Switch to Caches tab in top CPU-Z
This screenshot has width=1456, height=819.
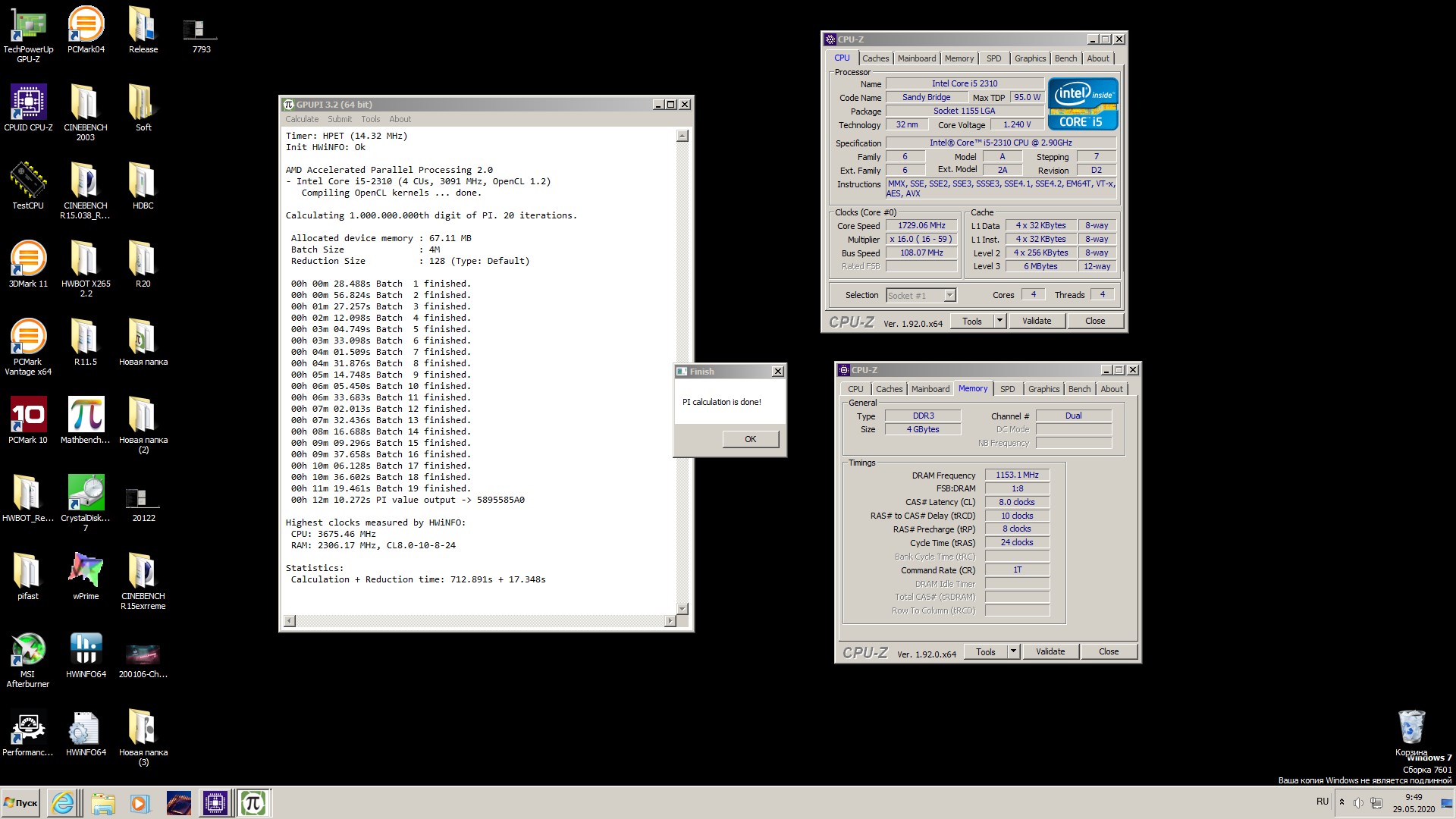876,58
